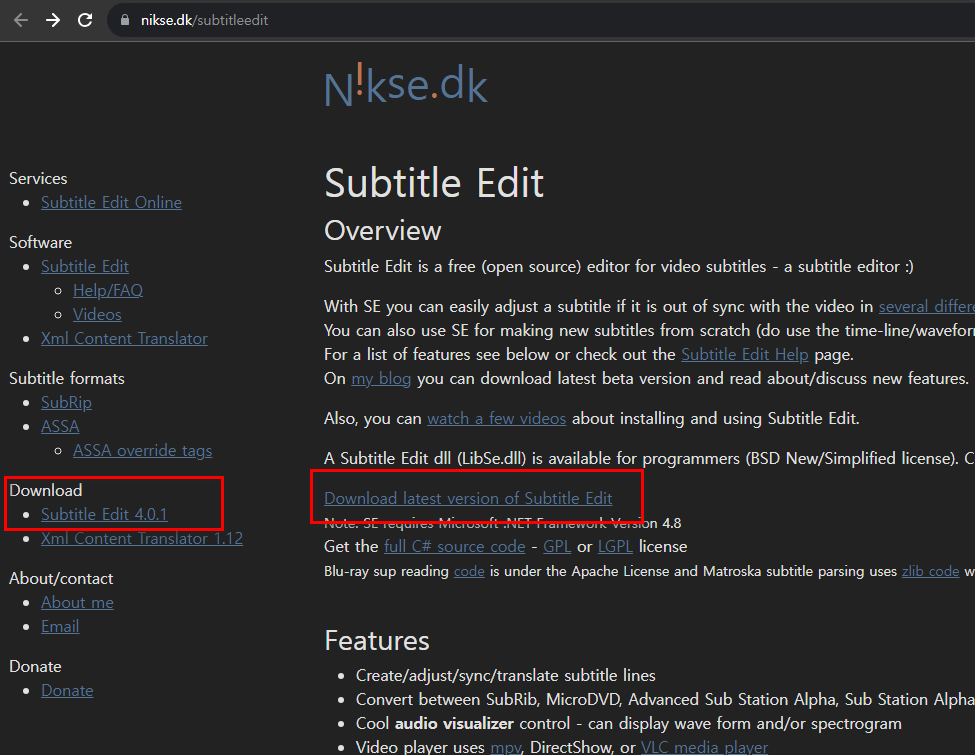Follow the 'several different' sync link
The height and width of the screenshot is (755, 975).
click(926, 307)
